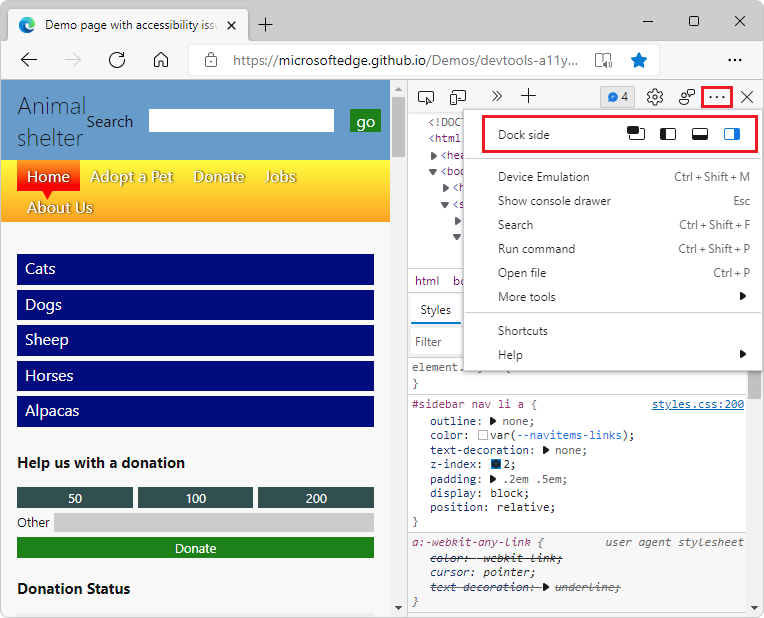Click the favorites star icon
This screenshot has width=764, height=618.
point(638,60)
